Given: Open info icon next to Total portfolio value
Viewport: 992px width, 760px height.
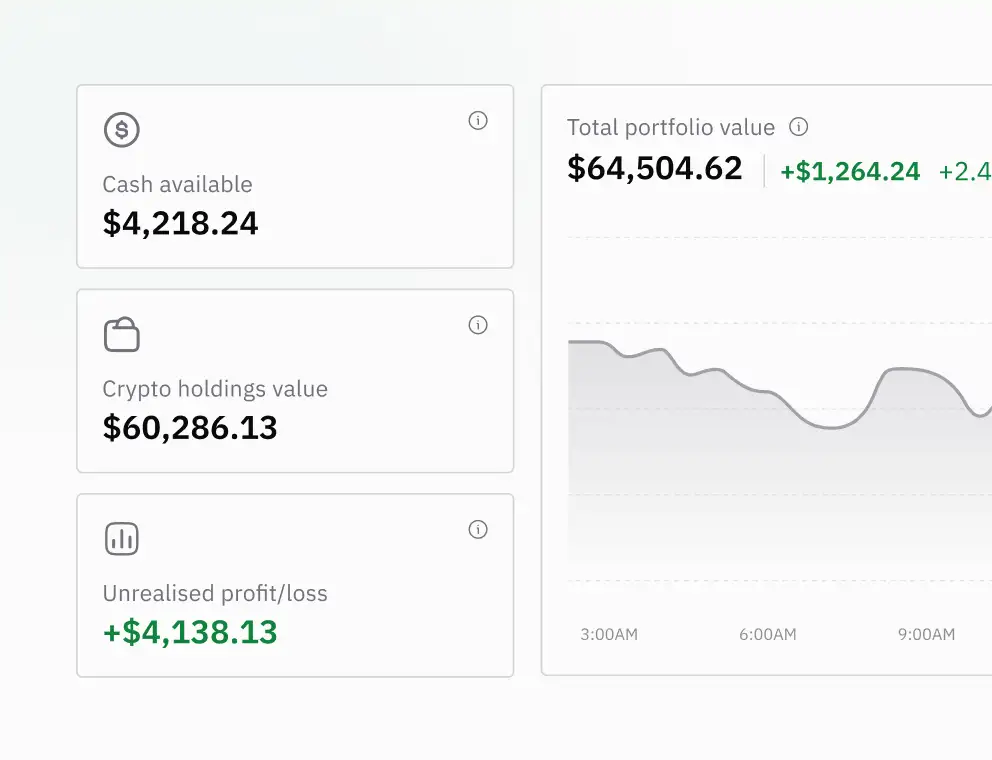Looking at the screenshot, I should point(798,127).
